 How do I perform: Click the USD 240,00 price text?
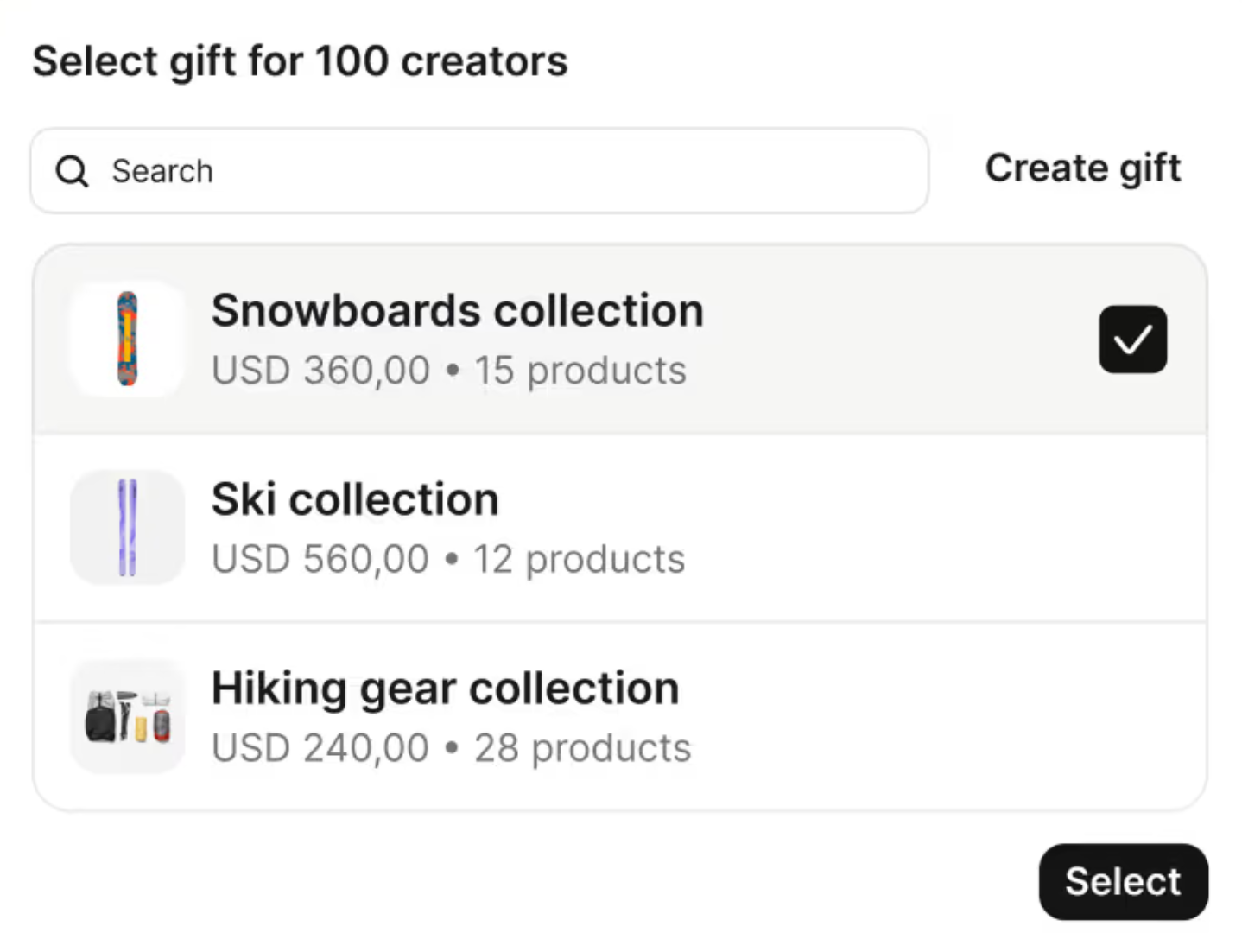pos(320,748)
